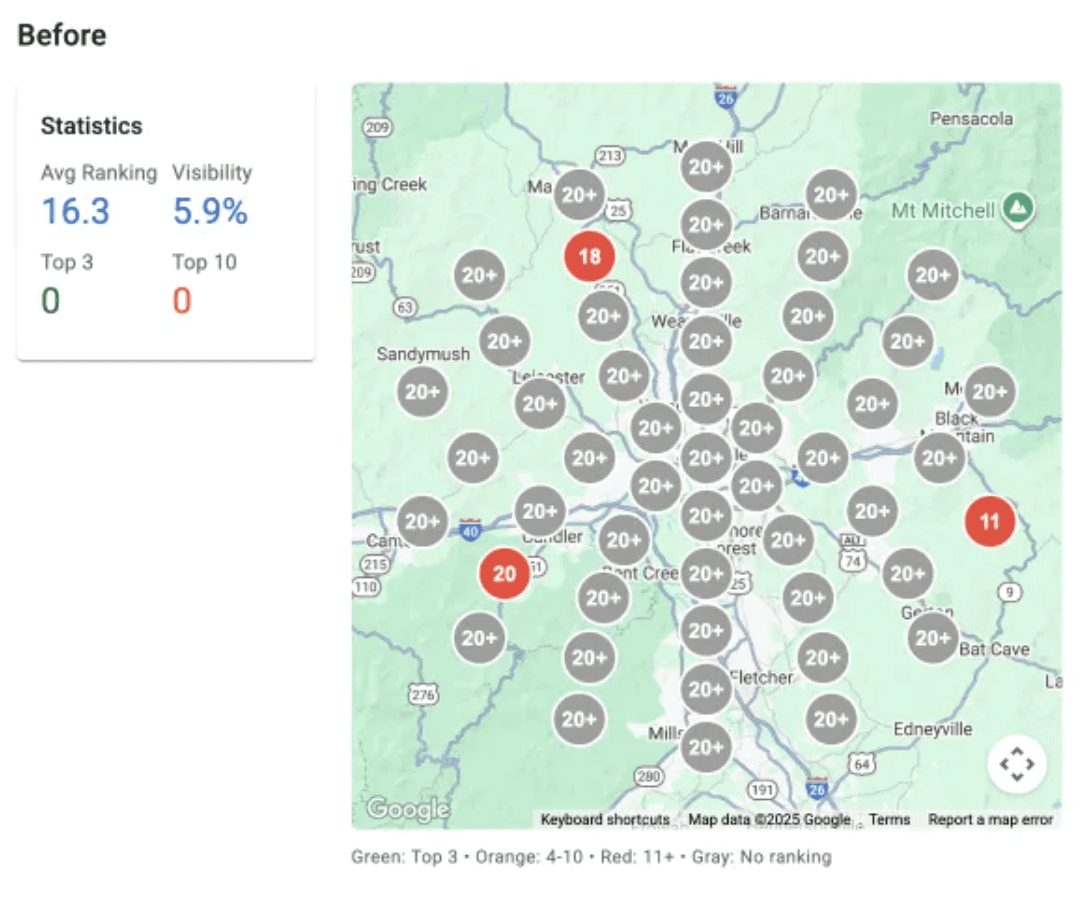Click the Statistics card heading
This screenshot has width=1080, height=900.
[x=91, y=126]
